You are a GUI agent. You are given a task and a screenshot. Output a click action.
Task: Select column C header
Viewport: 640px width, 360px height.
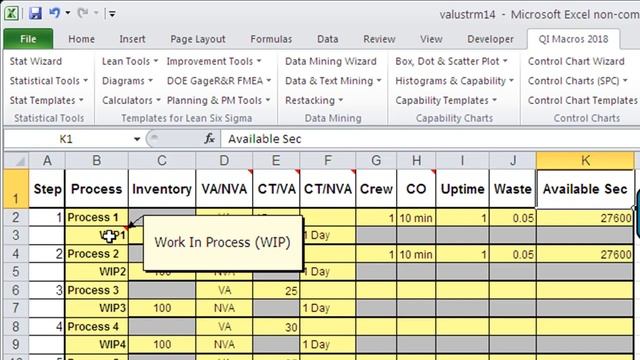(x=162, y=160)
